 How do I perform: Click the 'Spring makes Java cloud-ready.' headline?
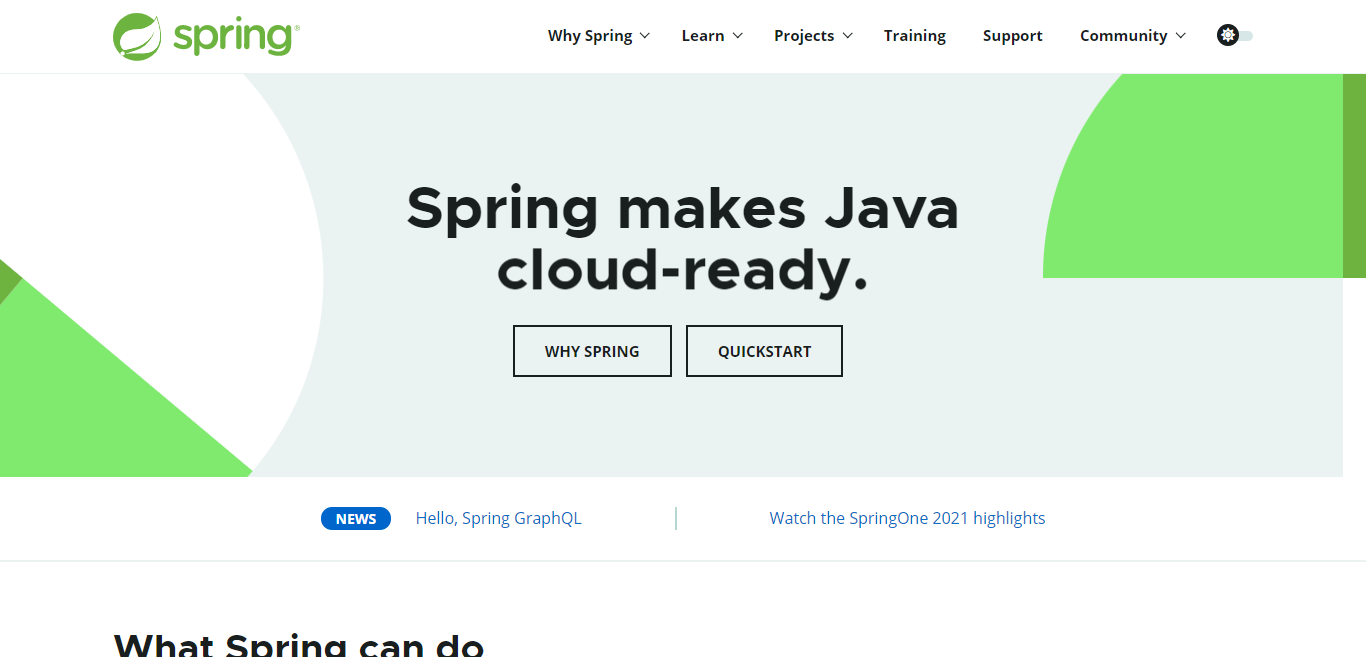click(x=683, y=240)
